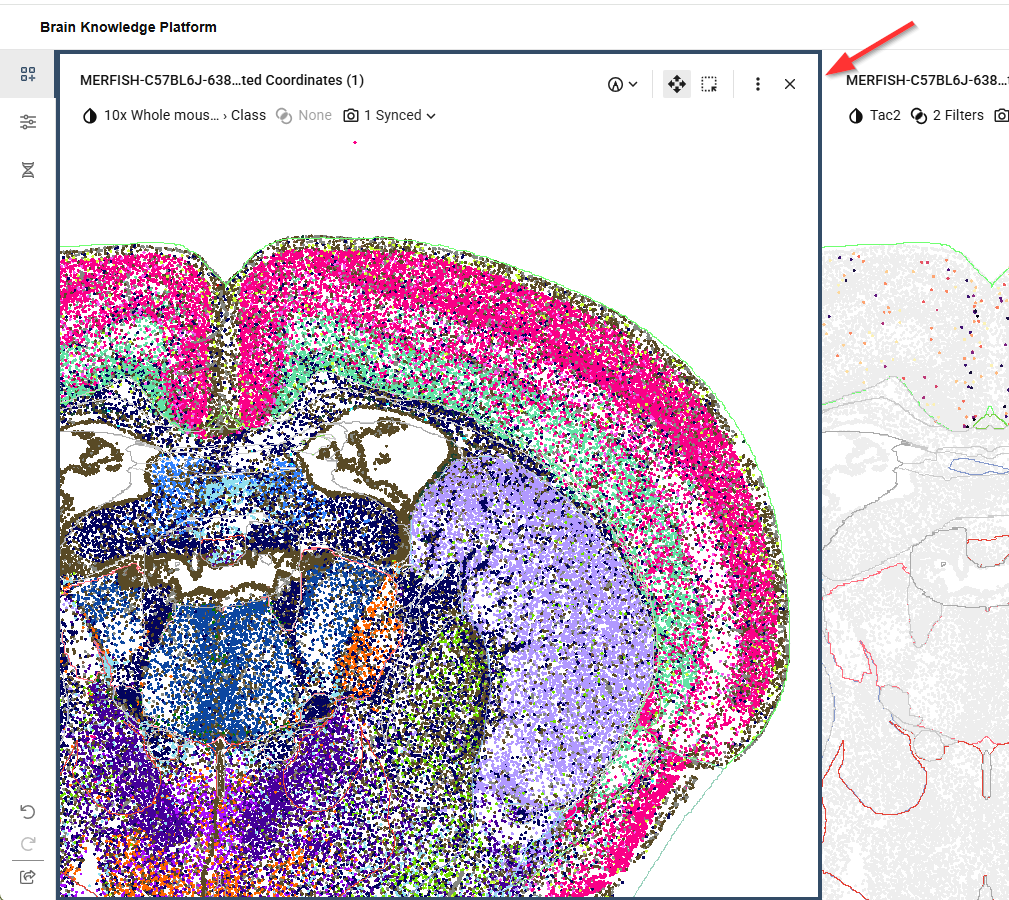Open the '10x Whole mous… › Class' color setting

point(185,115)
